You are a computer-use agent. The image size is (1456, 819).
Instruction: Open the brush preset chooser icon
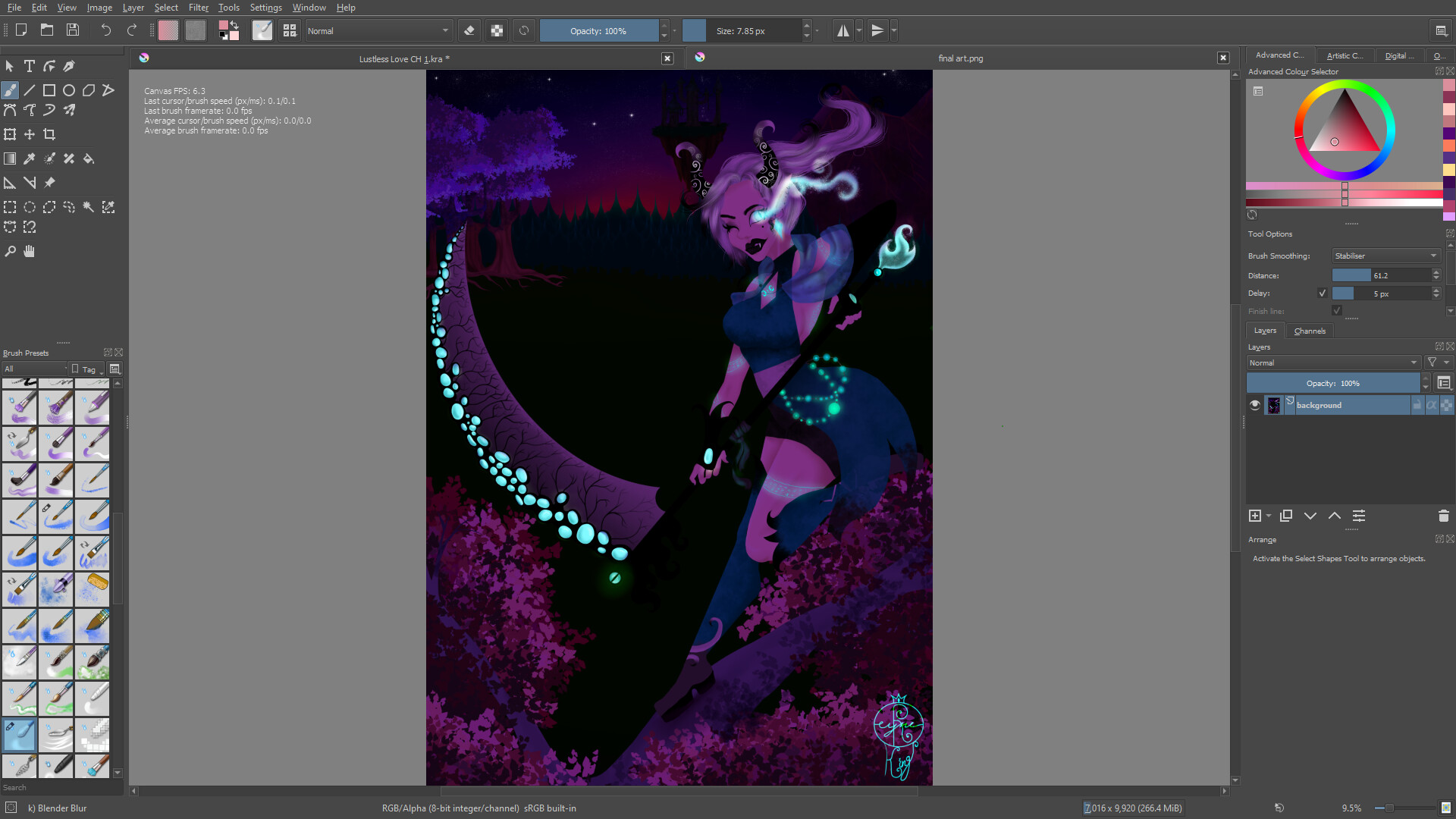click(x=290, y=31)
